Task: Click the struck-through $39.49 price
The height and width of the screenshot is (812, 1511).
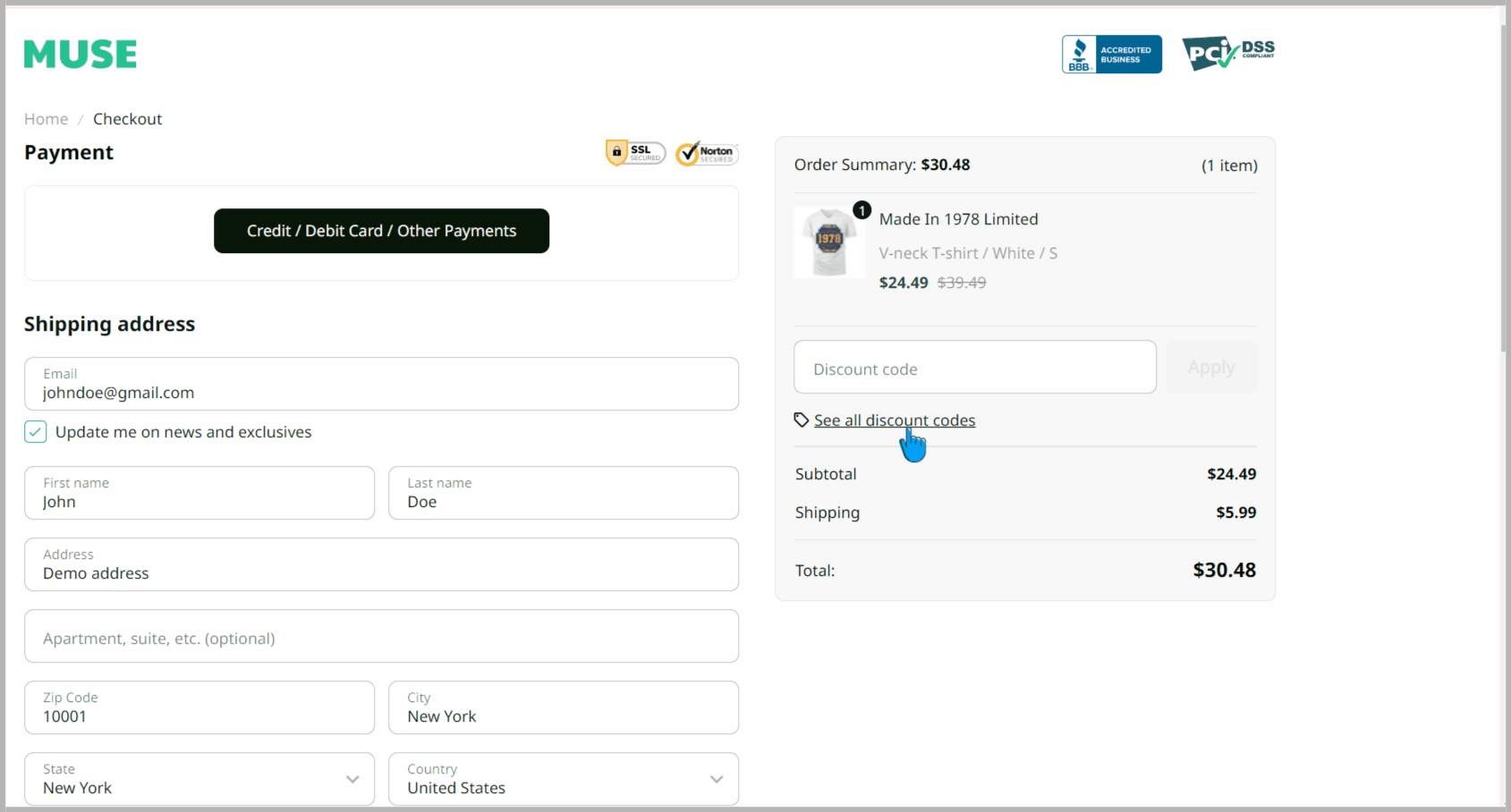Action: click(x=962, y=283)
